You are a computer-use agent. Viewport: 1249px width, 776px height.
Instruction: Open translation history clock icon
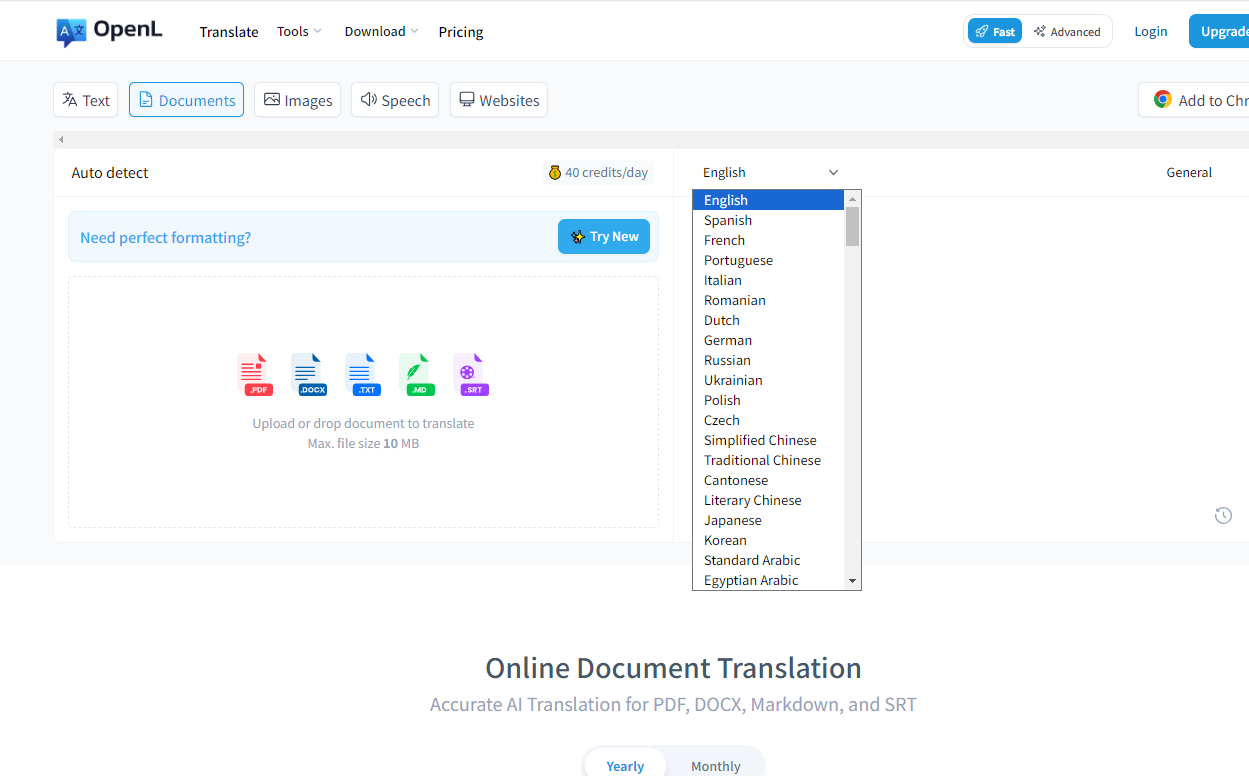tap(1223, 516)
